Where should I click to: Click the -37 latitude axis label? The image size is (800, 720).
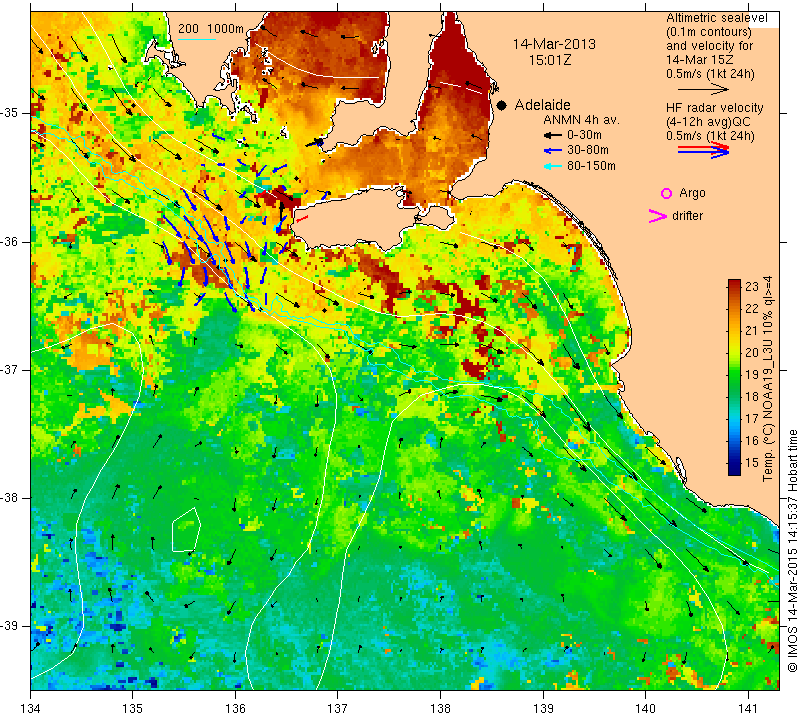(x=10, y=369)
